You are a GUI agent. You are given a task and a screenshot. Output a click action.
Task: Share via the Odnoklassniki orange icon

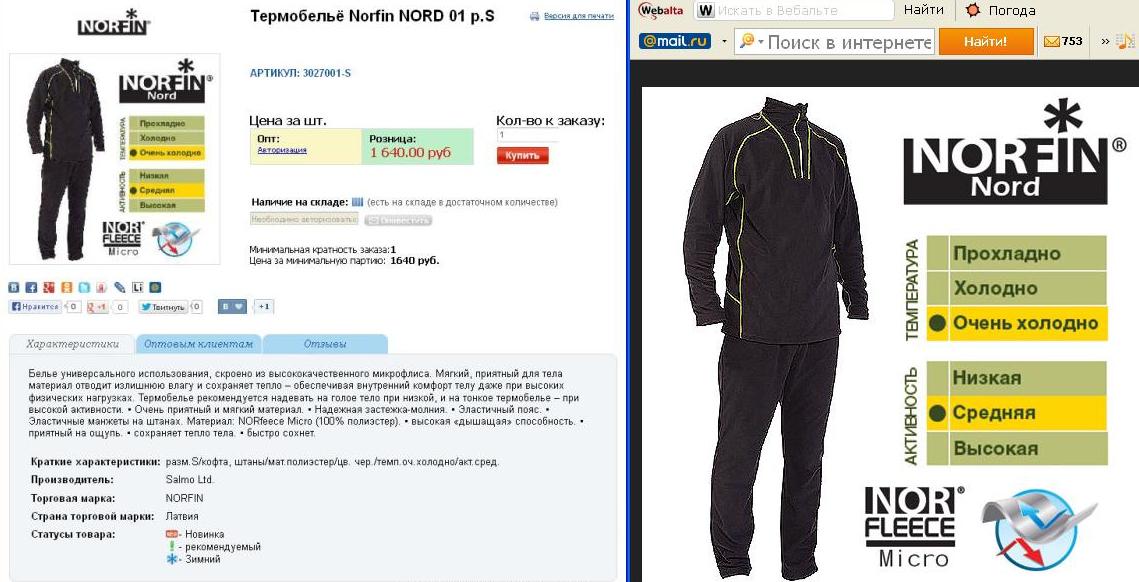click(67, 288)
